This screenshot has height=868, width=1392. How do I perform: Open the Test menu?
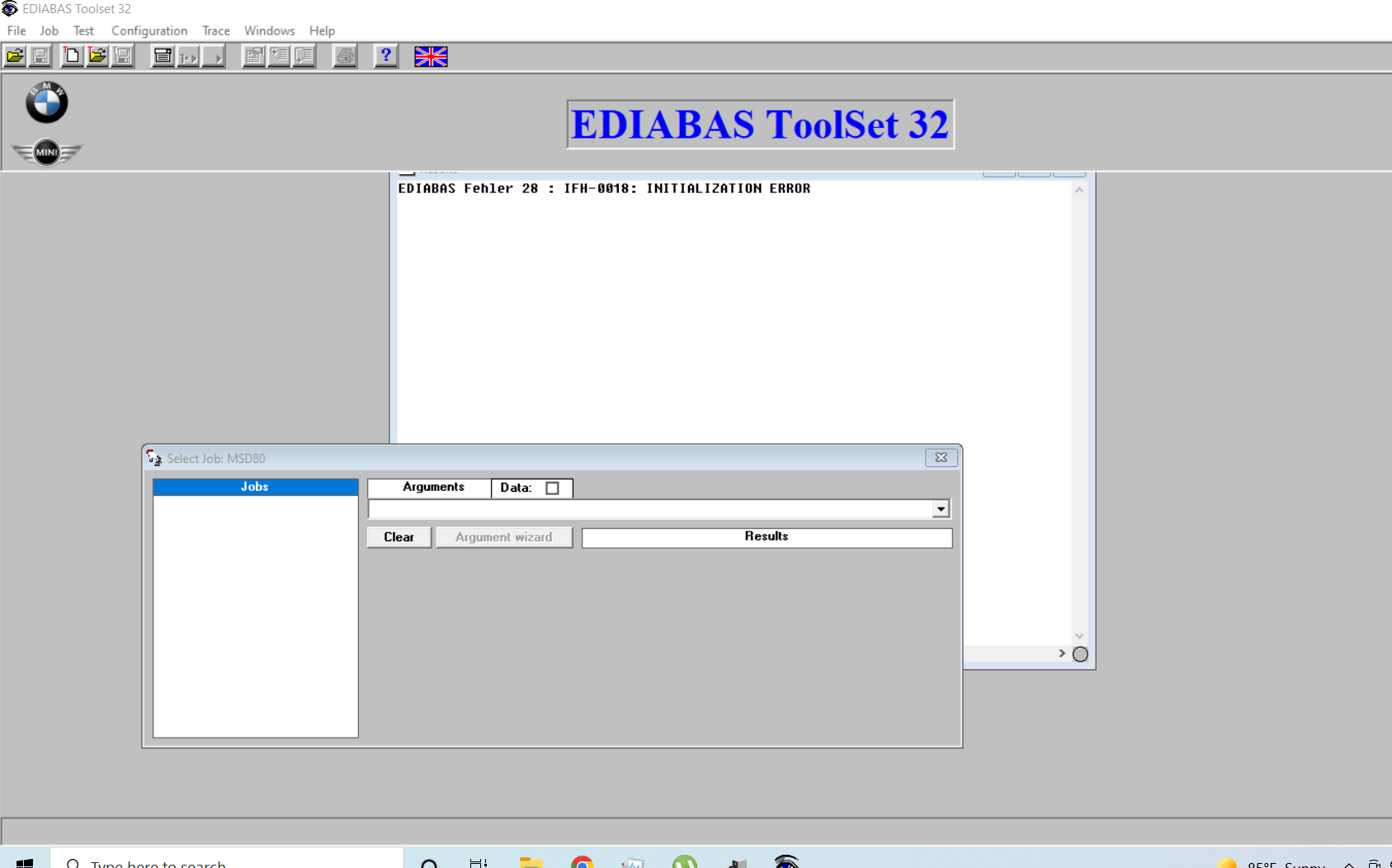[x=83, y=31]
